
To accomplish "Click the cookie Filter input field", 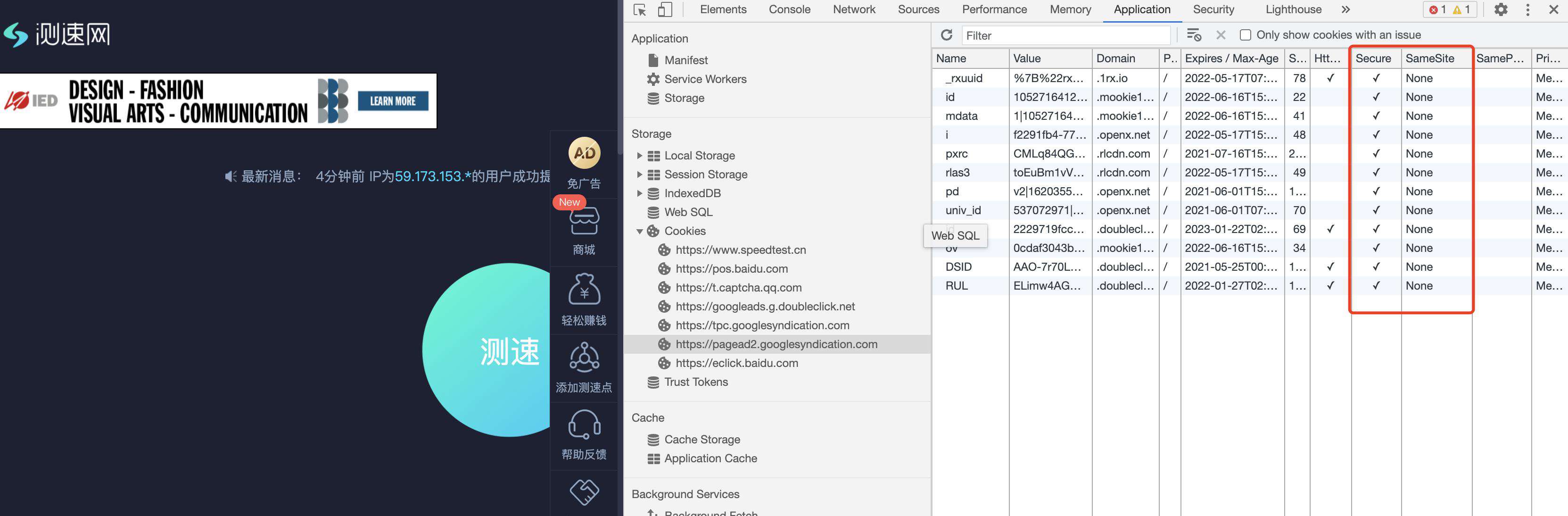I will pos(1065,35).
